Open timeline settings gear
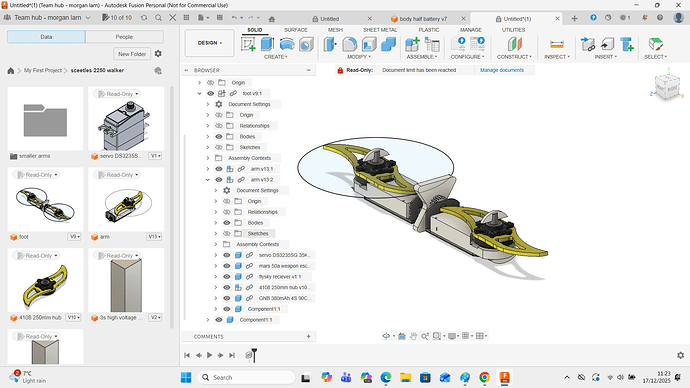Screen dimensions: 690x388 tap(680, 355)
